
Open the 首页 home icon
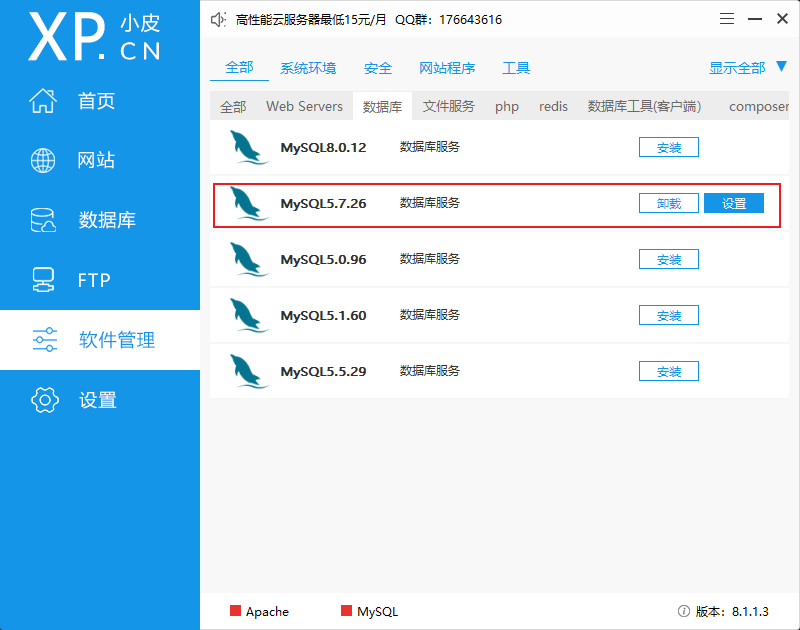pos(43,100)
